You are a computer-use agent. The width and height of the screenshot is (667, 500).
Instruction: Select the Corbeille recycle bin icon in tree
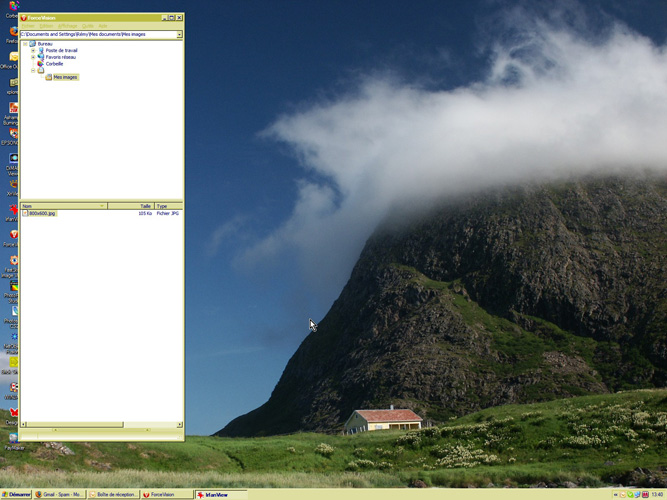click(41, 64)
